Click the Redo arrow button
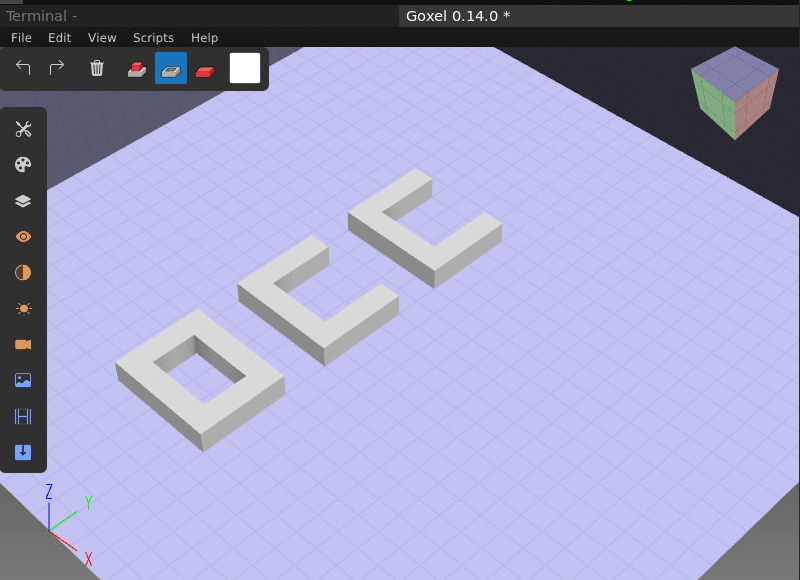The height and width of the screenshot is (580, 800). 57,68
